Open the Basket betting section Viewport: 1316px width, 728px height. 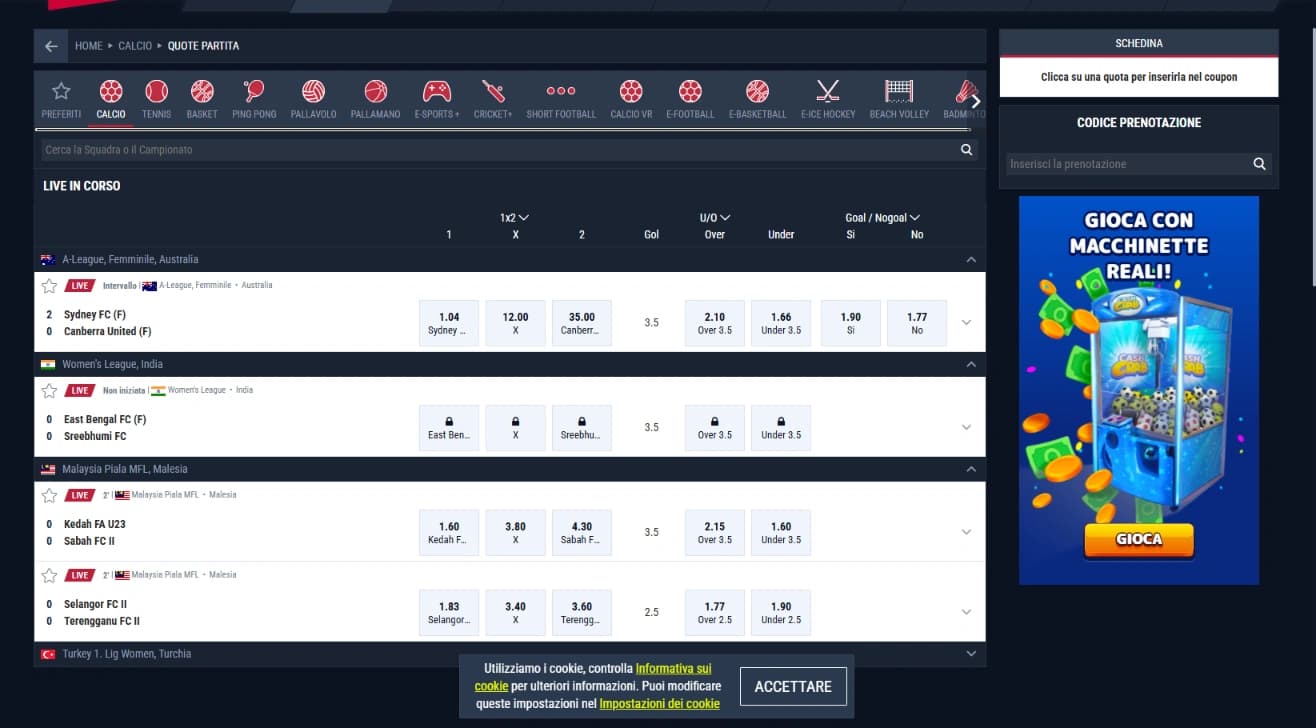[202, 97]
